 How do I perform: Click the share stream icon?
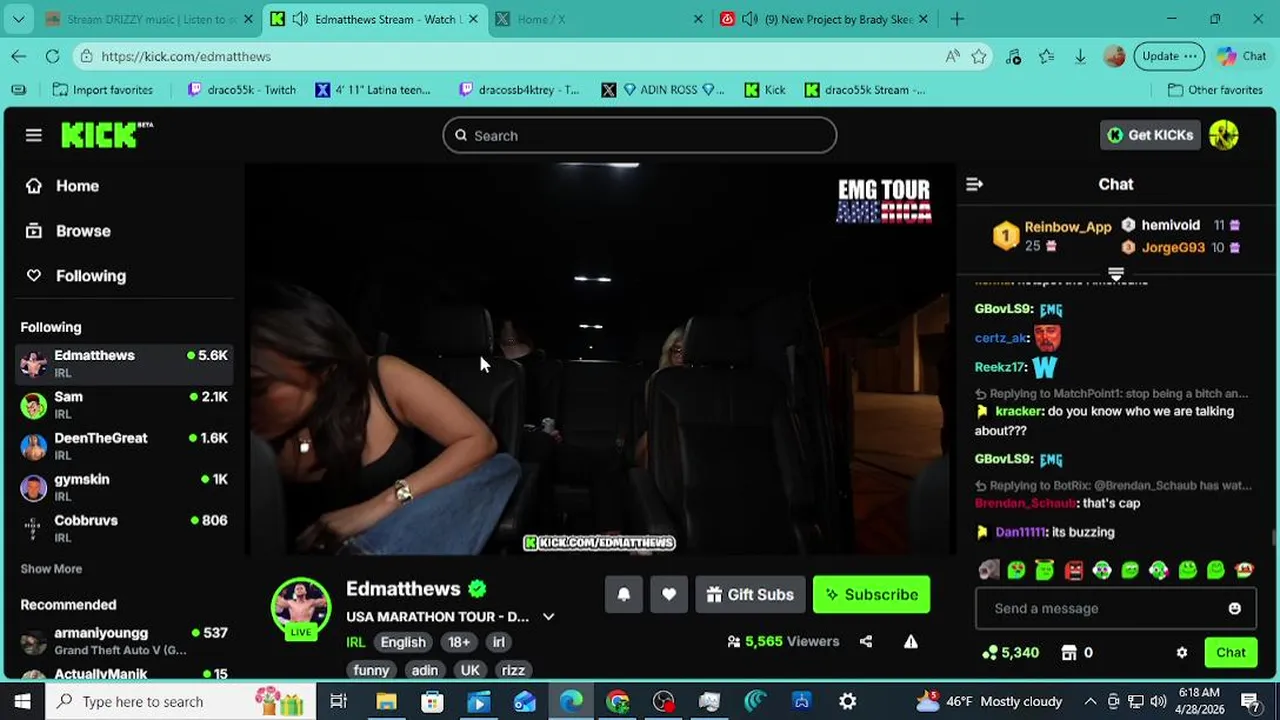click(x=866, y=642)
